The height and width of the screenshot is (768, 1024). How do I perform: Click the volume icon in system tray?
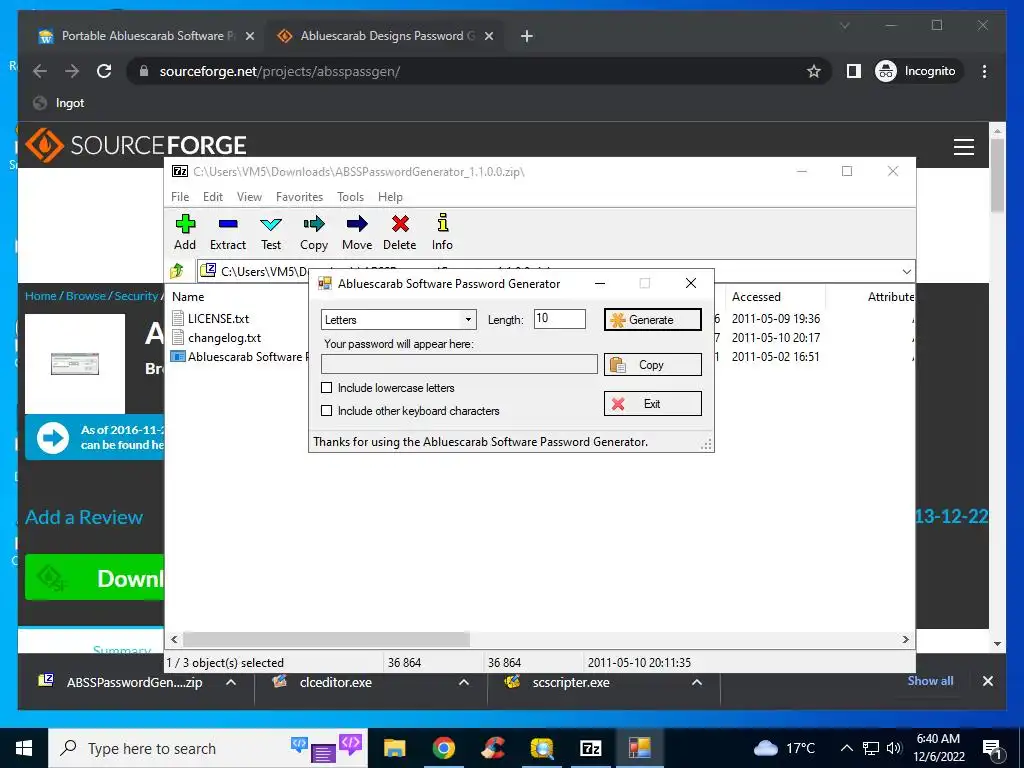click(894, 748)
